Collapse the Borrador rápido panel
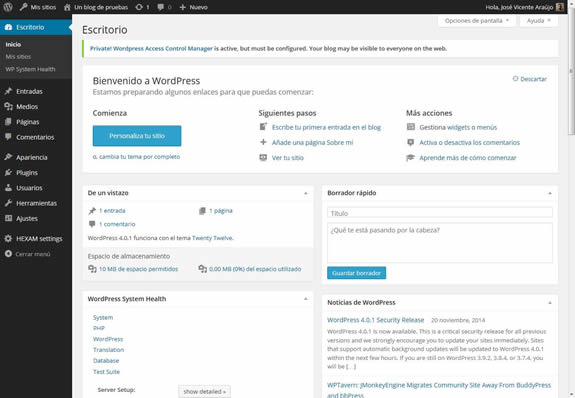The height and width of the screenshot is (398, 575). click(550, 193)
